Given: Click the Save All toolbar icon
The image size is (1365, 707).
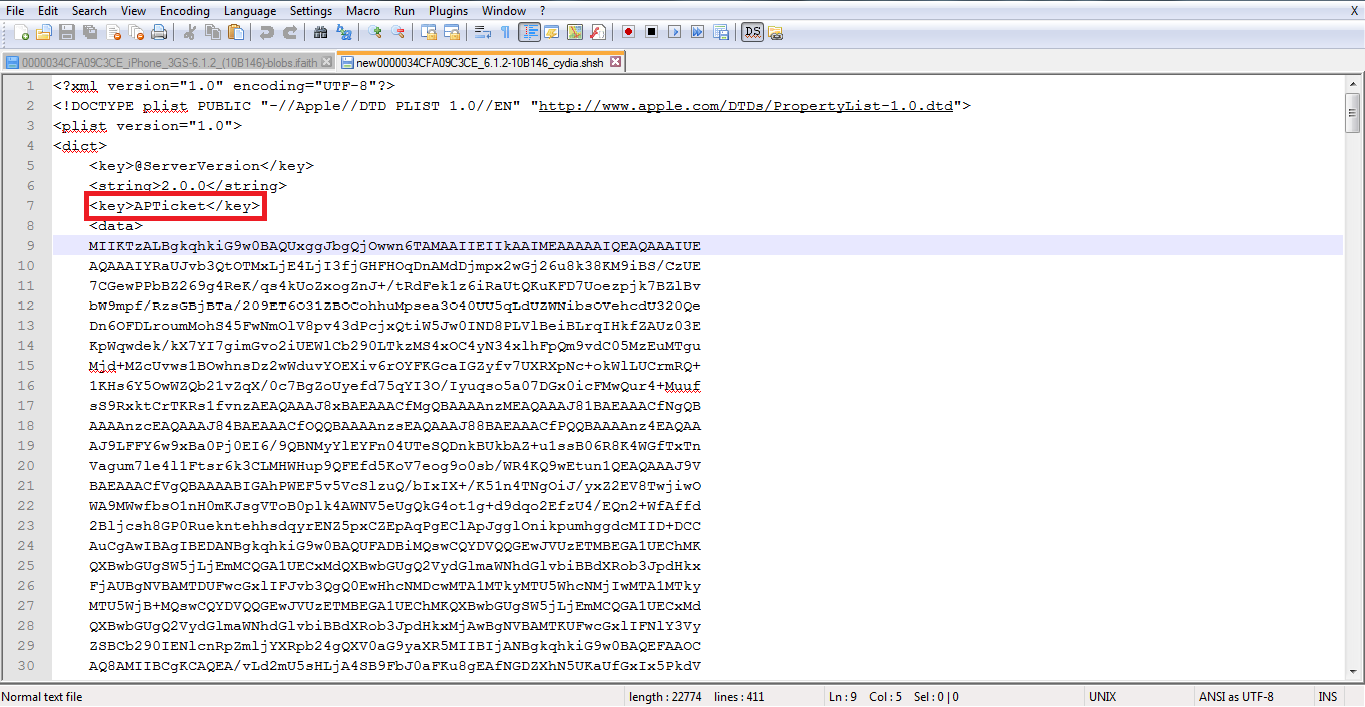Looking at the screenshot, I should tap(90, 32).
